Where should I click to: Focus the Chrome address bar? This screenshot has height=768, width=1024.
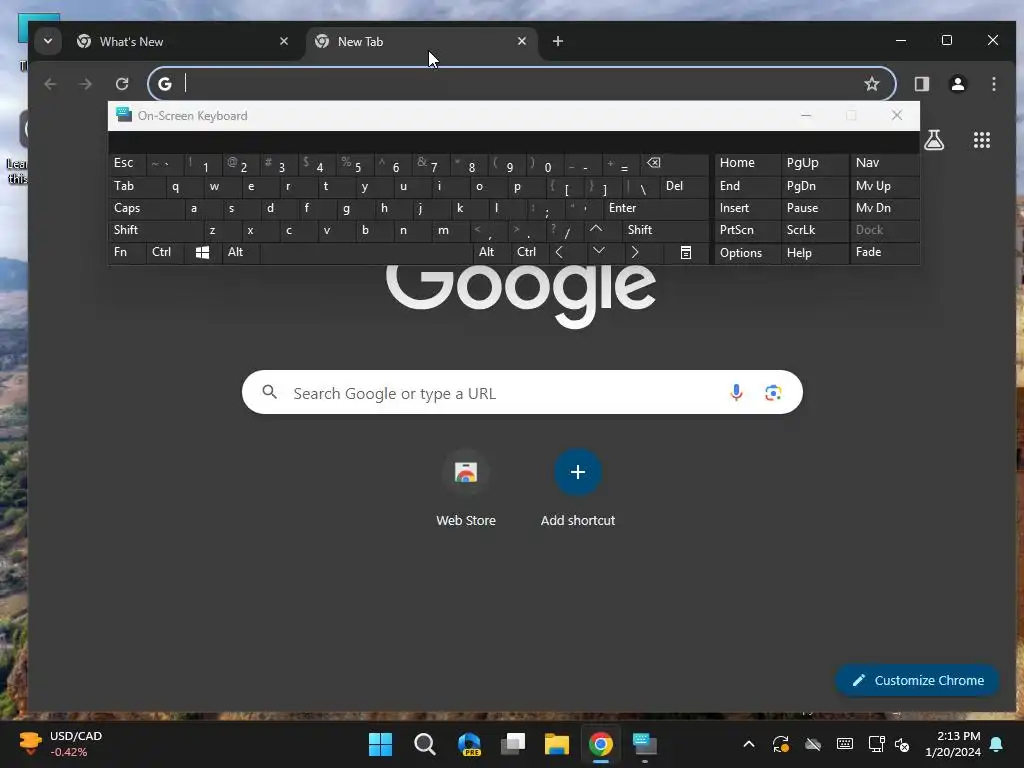click(521, 84)
